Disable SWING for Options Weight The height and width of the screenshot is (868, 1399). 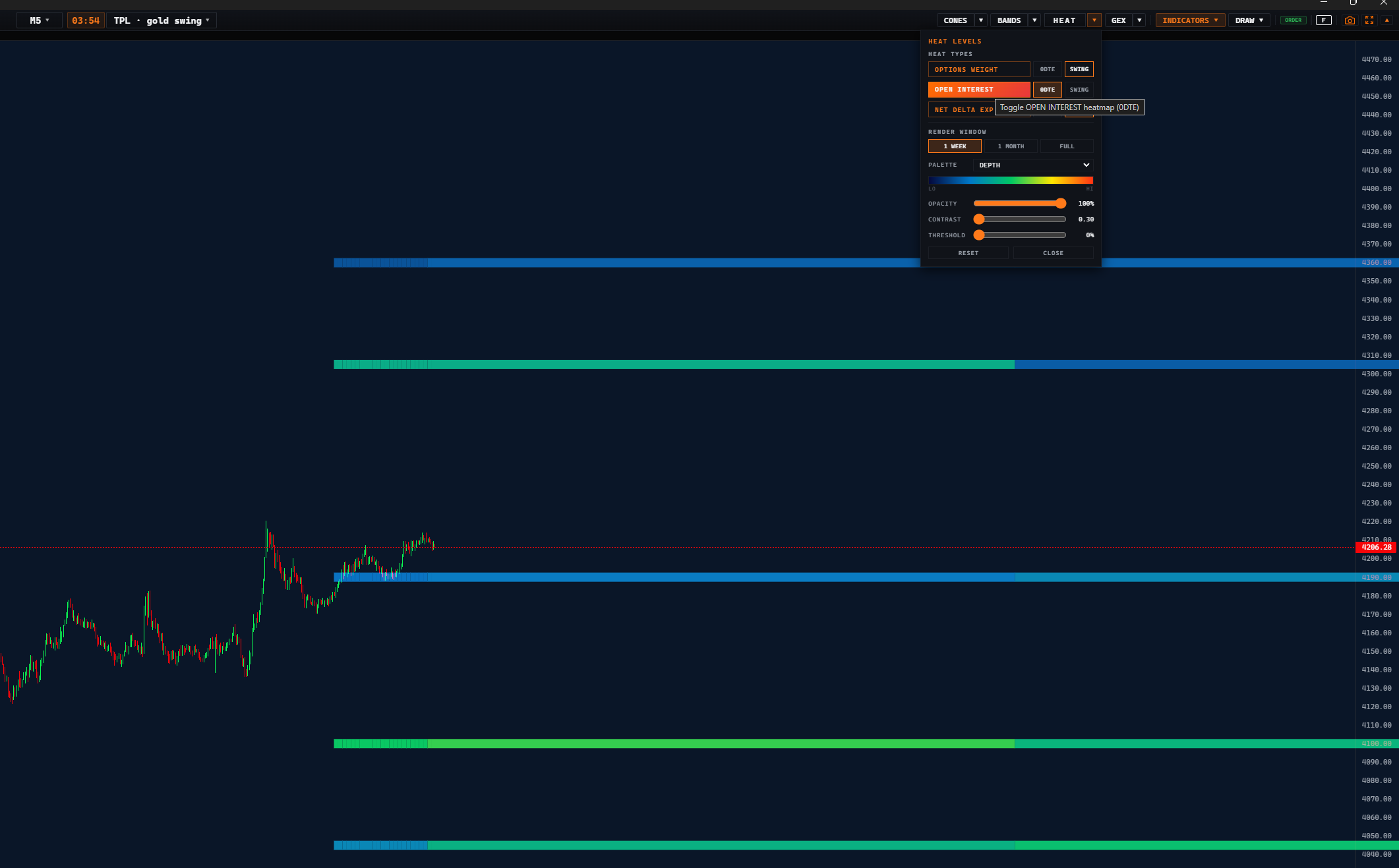tap(1079, 69)
